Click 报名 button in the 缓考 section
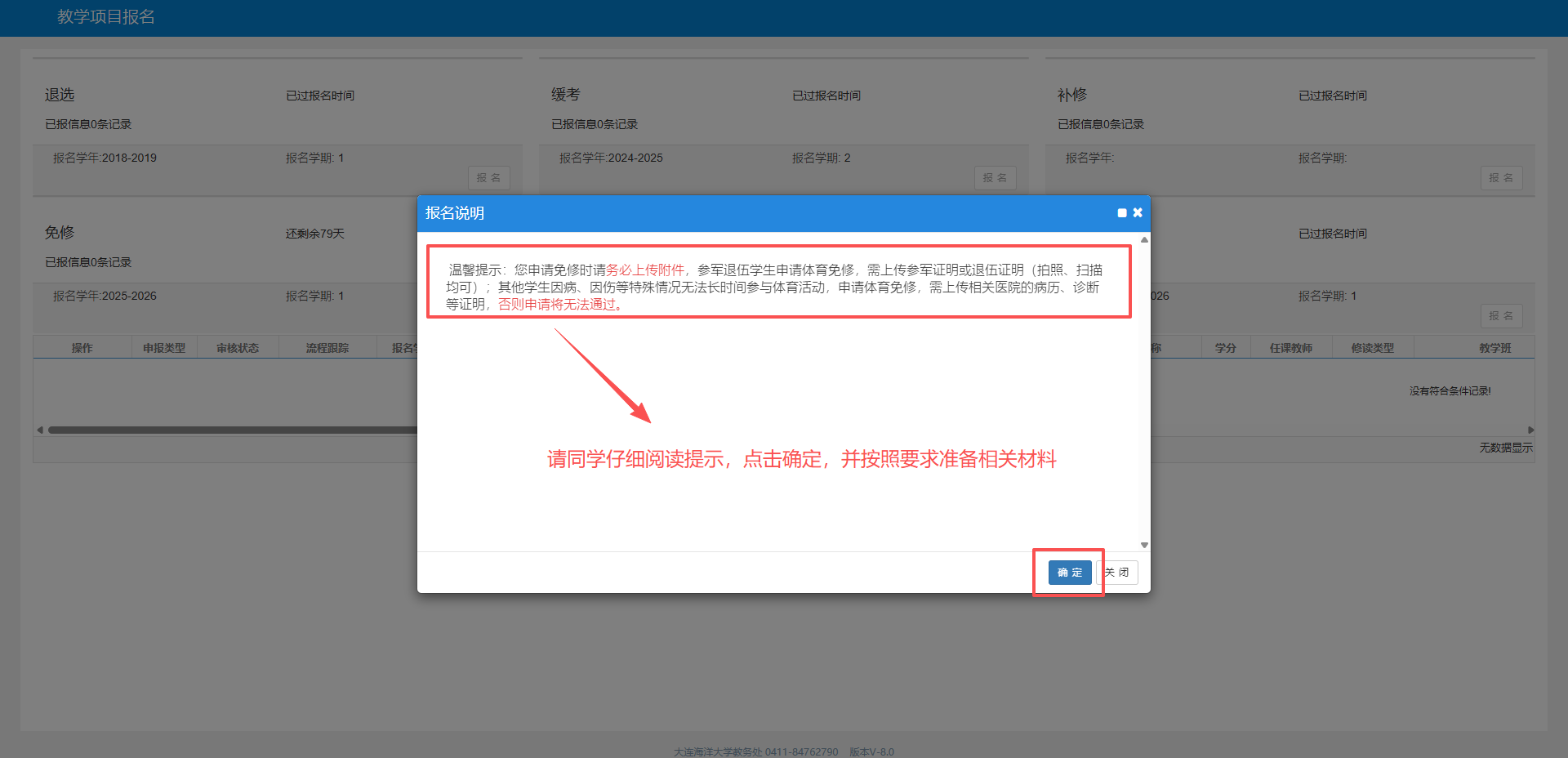Viewport: 1568px width, 758px height. click(x=995, y=178)
